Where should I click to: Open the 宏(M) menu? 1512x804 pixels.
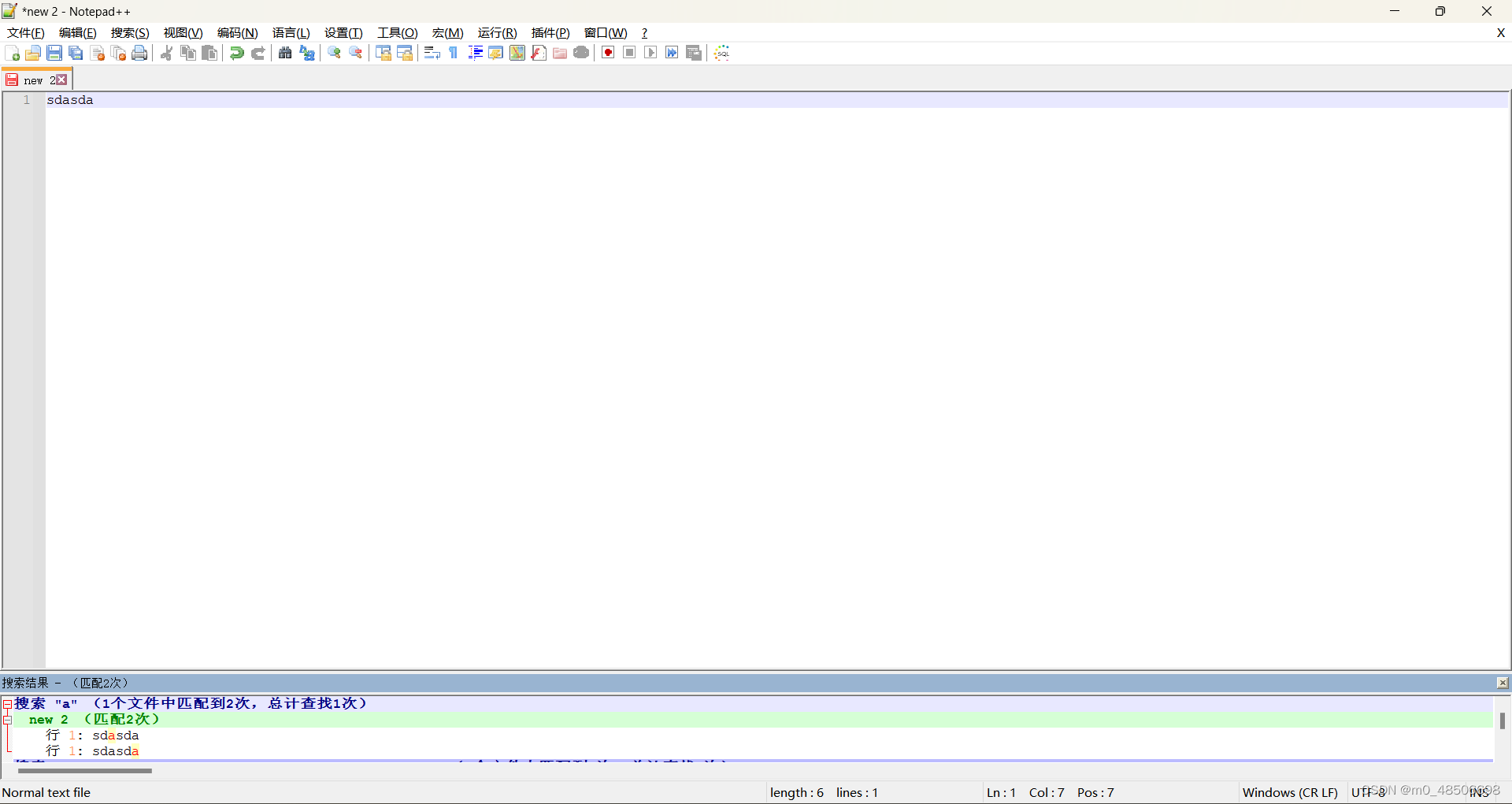pyautogui.click(x=448, y=32)
